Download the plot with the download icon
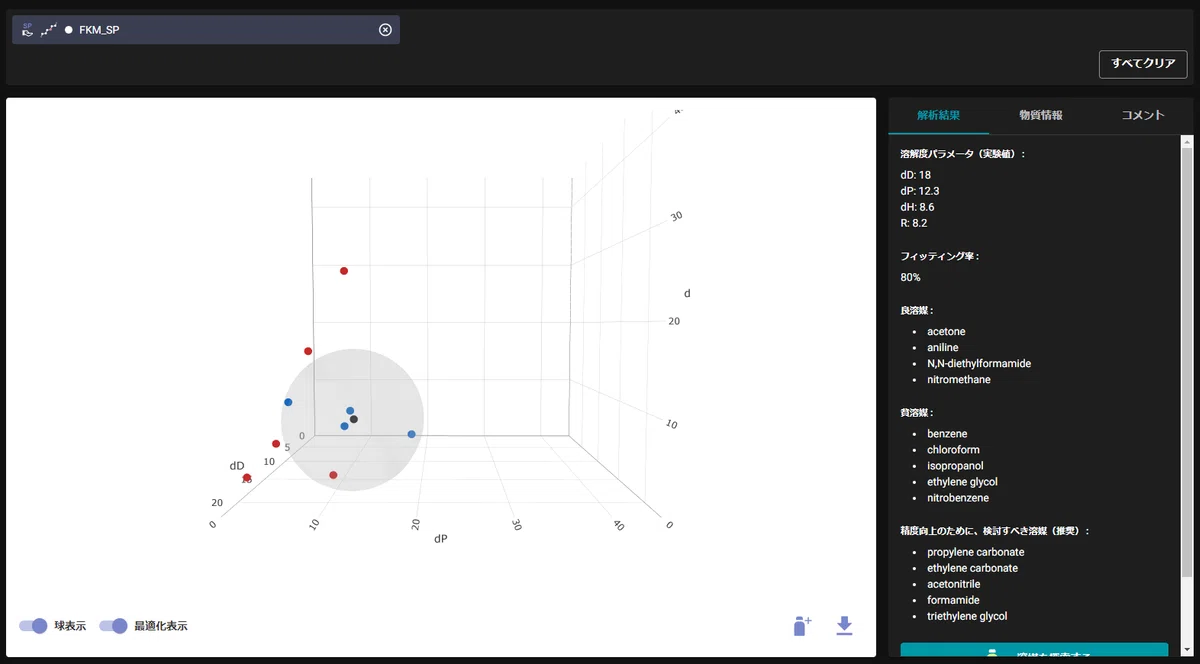 pos(844,626)
